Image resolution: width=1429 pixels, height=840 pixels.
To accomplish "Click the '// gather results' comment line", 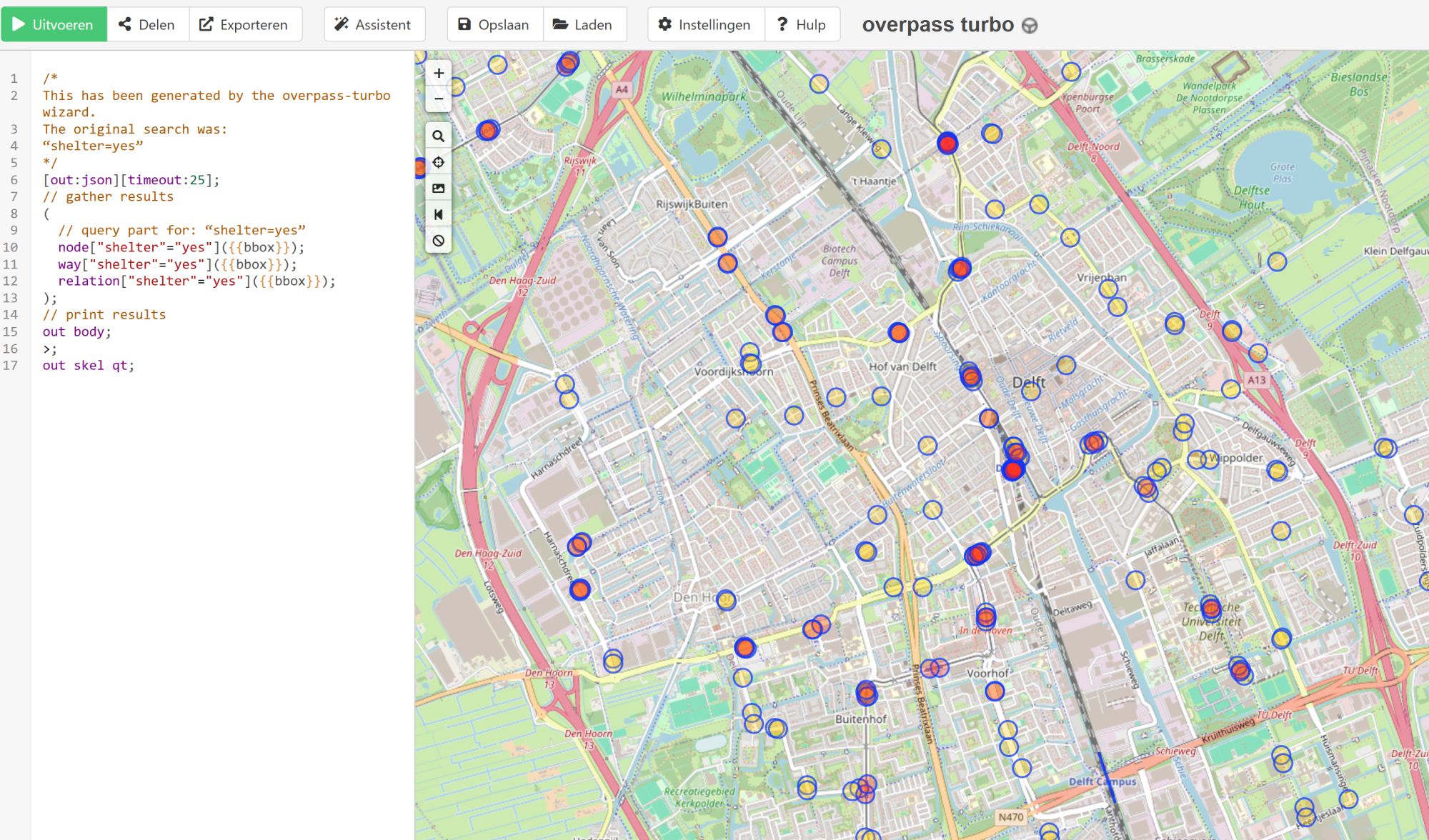I will coord(108,196).
